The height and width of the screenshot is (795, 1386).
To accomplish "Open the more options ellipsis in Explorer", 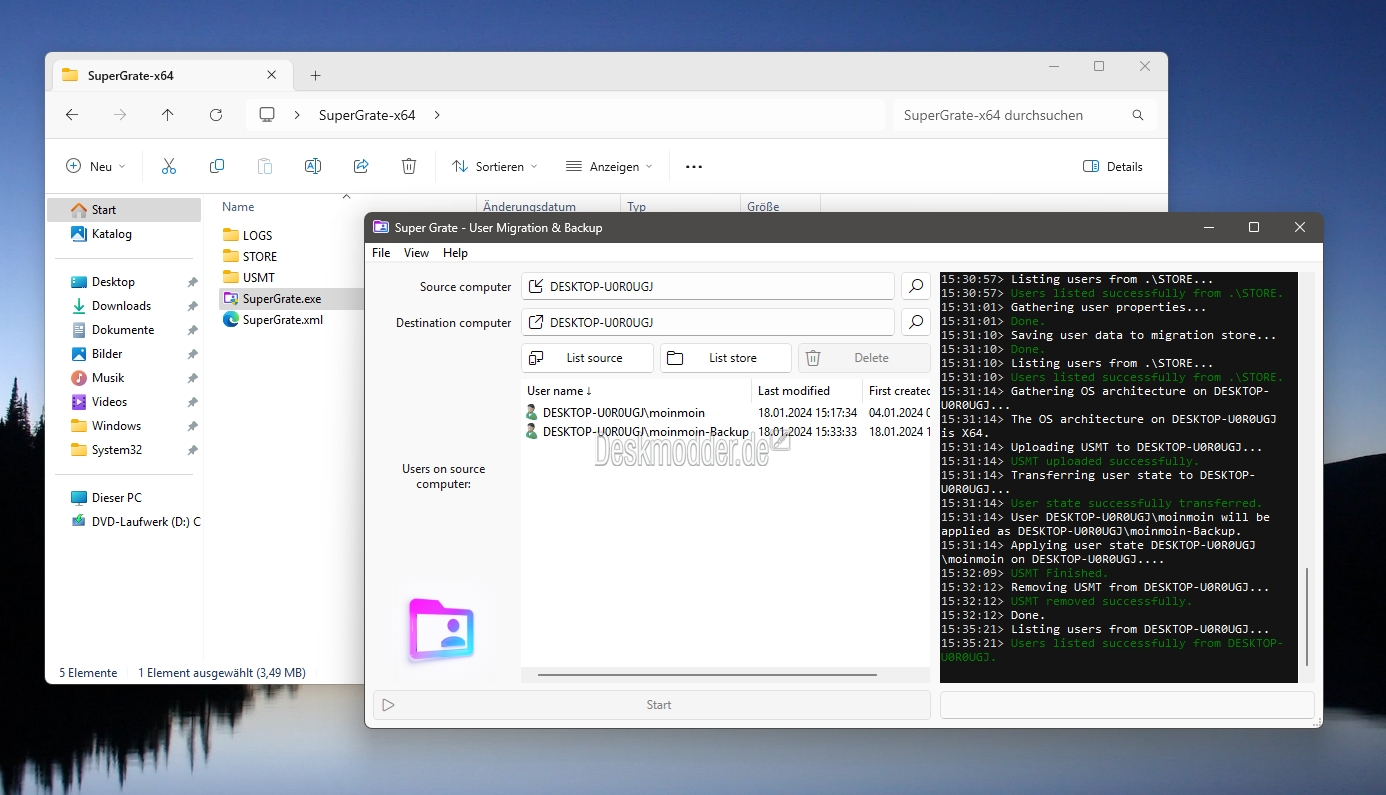I will pos(694,167).
